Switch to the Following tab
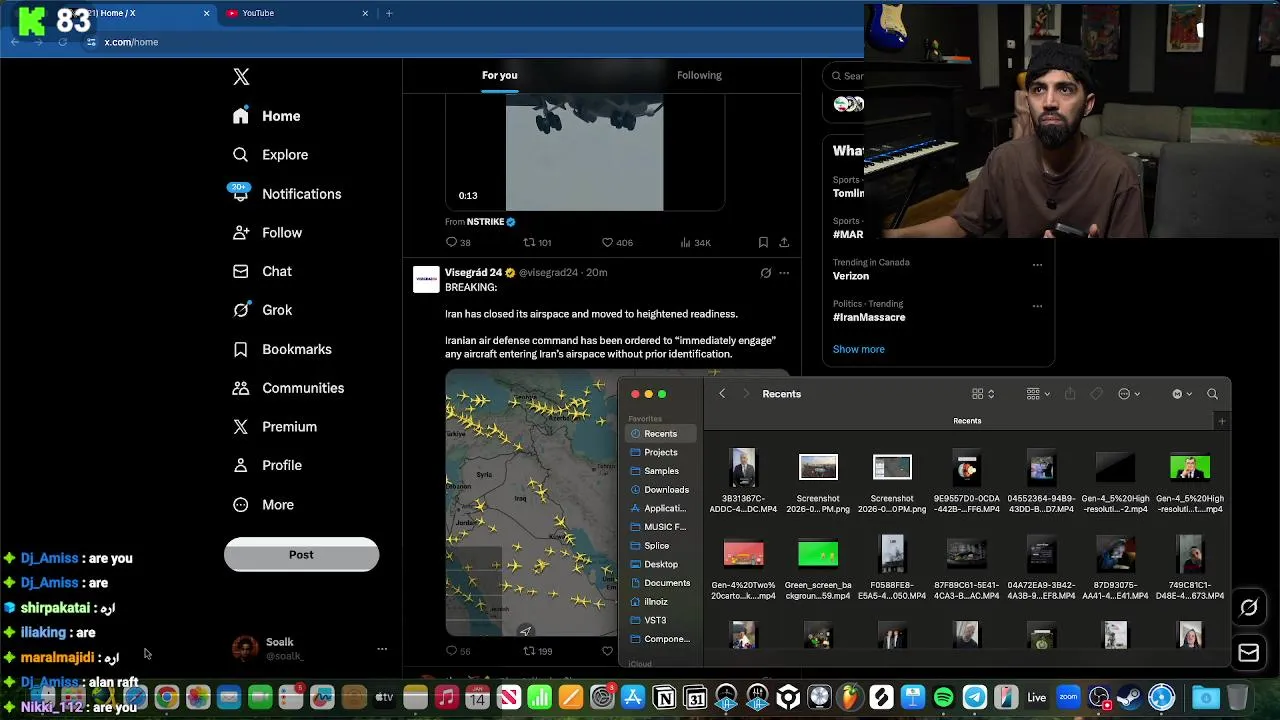1280x720 pixels. click(699, 75)
